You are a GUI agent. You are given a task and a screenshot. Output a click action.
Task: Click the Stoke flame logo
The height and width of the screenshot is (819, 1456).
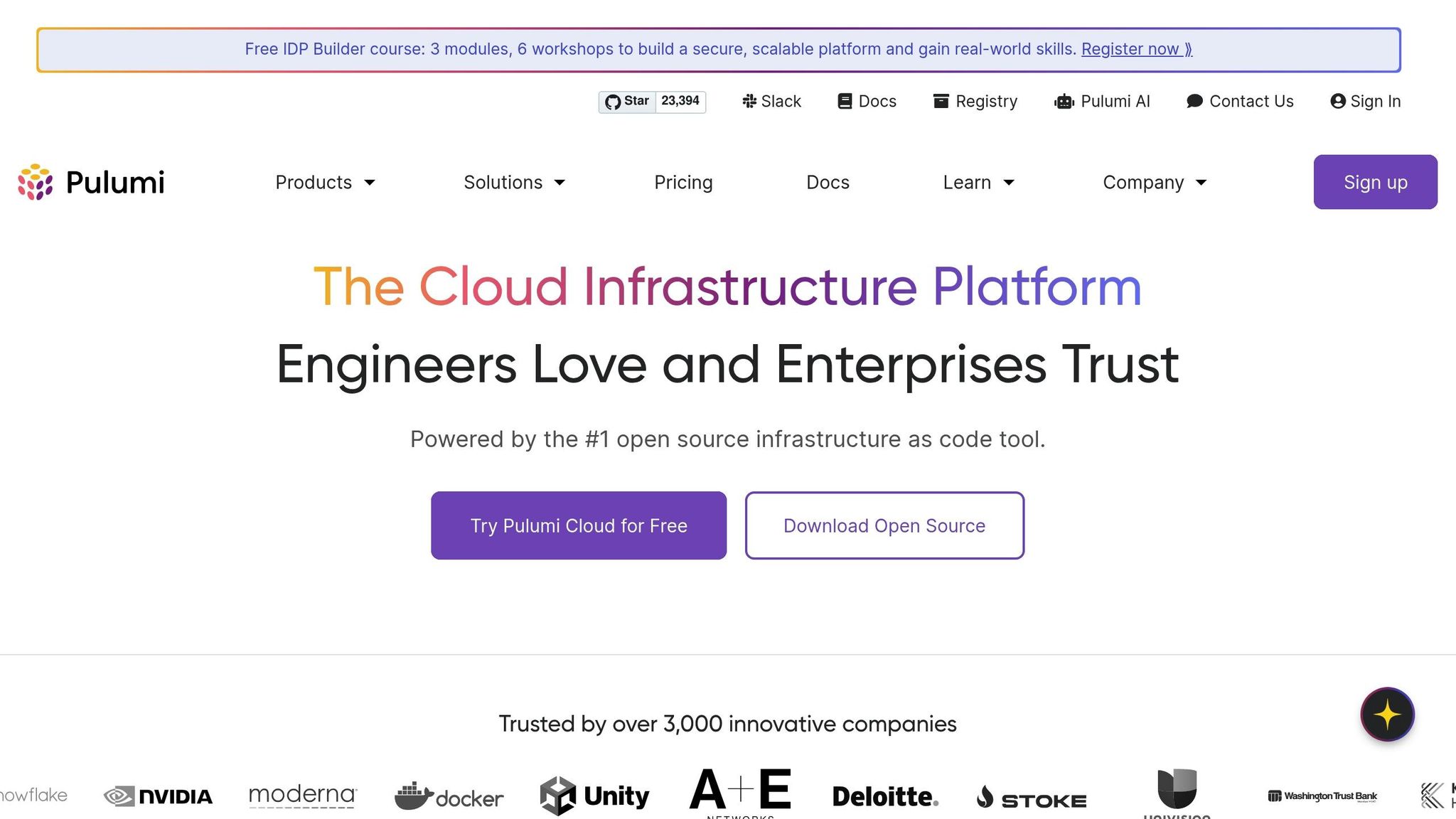1031,798
